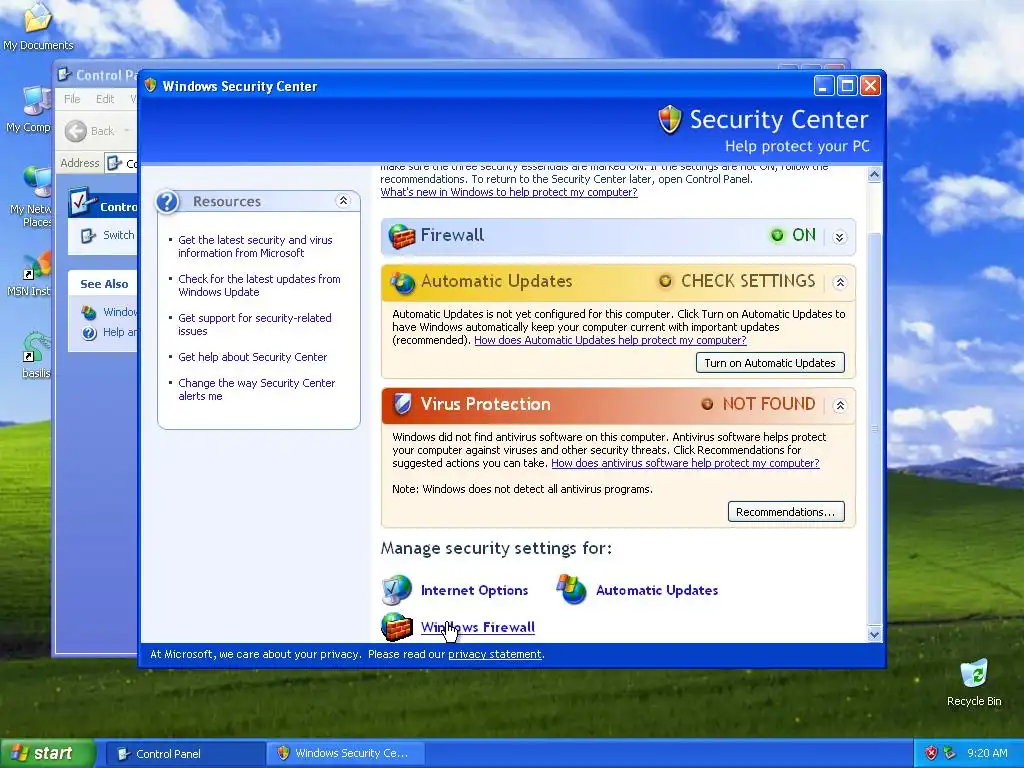This screenshot has width=1024, height=768.
Task: Collapse the Automatic Updates section chevron
Action: point(840,282)
